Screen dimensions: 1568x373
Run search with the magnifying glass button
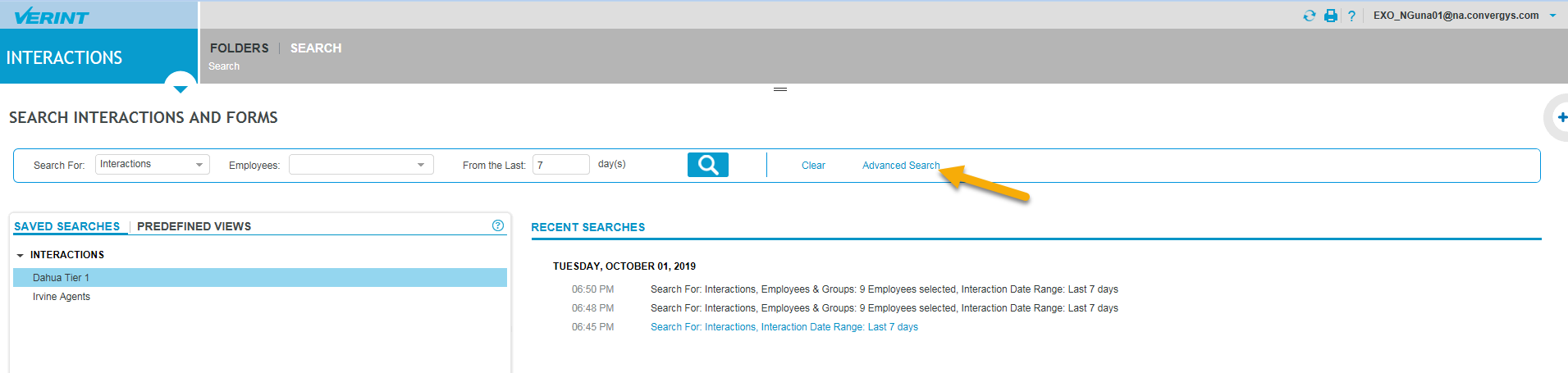707,165
